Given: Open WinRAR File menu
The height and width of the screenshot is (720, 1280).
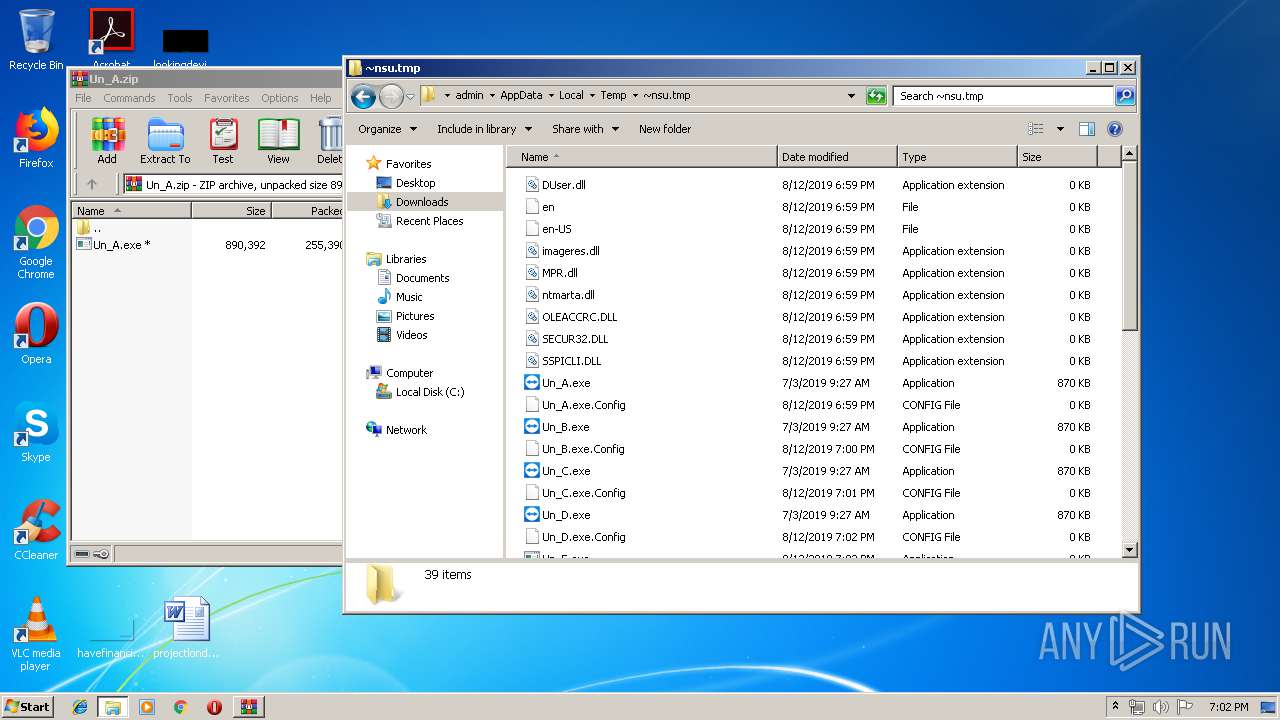Looking at the screenshot, I should pos(83,98).
